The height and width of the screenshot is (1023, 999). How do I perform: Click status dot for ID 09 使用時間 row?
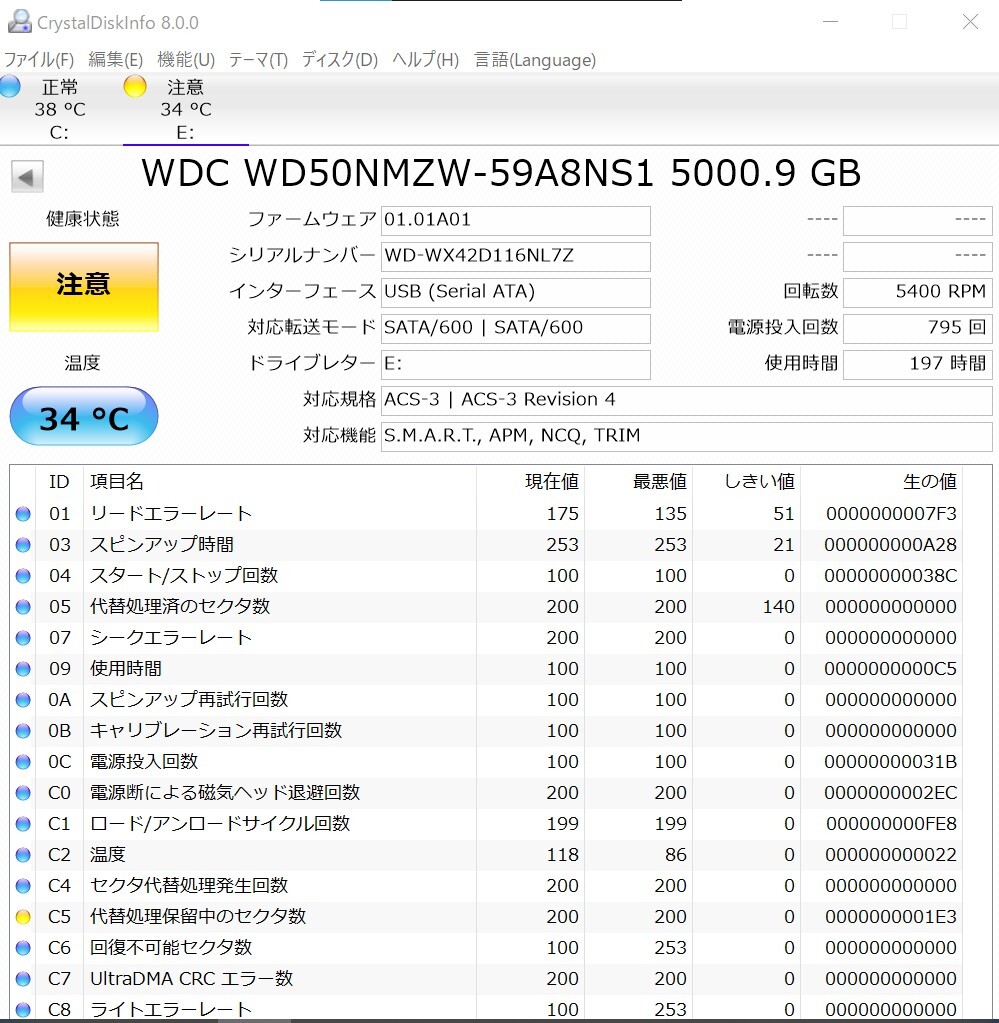pos(23,669)
